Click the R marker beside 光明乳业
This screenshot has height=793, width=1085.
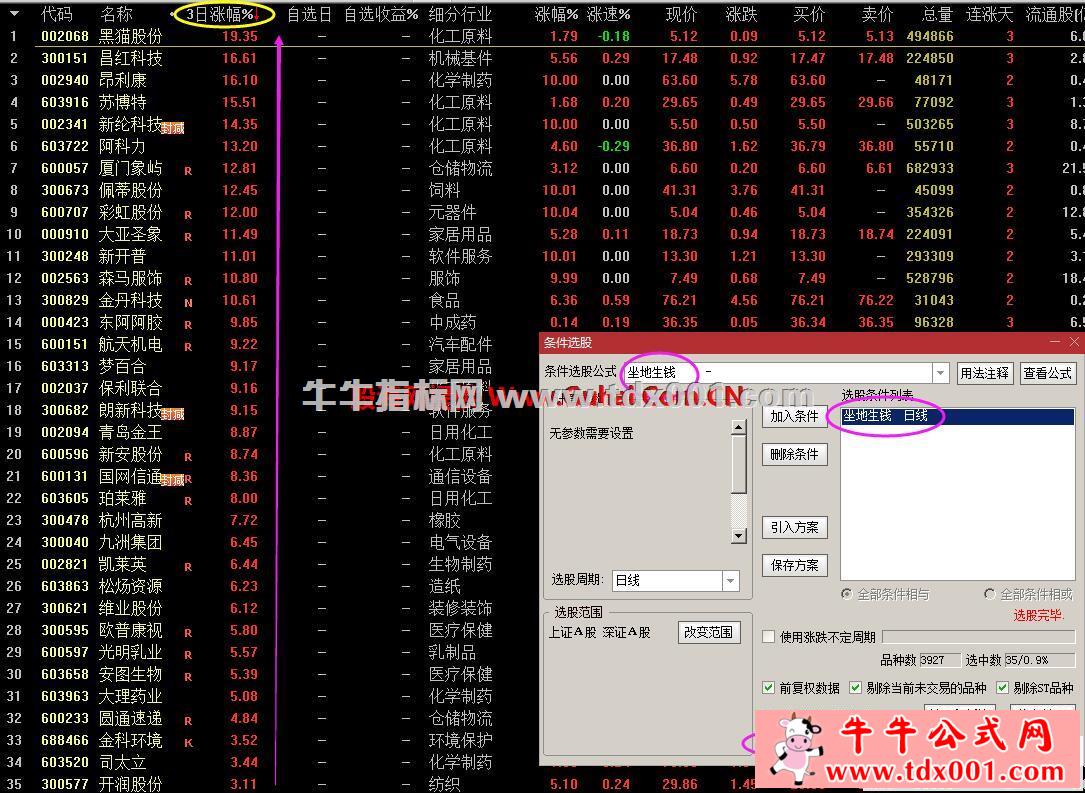(188, 655)
